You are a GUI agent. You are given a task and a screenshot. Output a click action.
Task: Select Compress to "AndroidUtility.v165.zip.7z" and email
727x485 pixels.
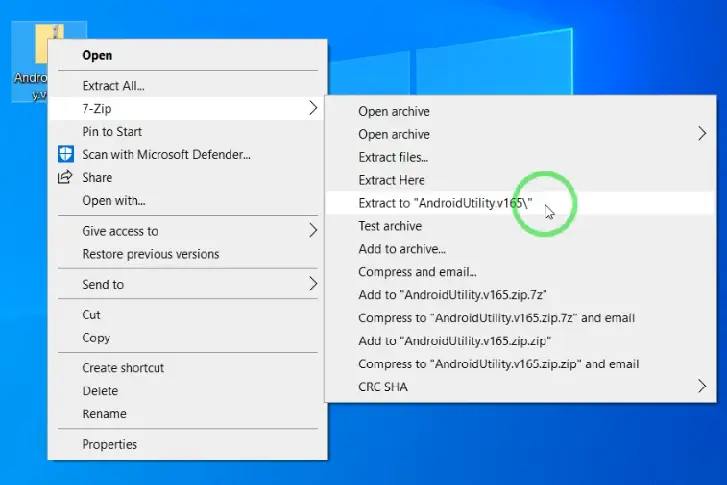(x=521, y=318)
